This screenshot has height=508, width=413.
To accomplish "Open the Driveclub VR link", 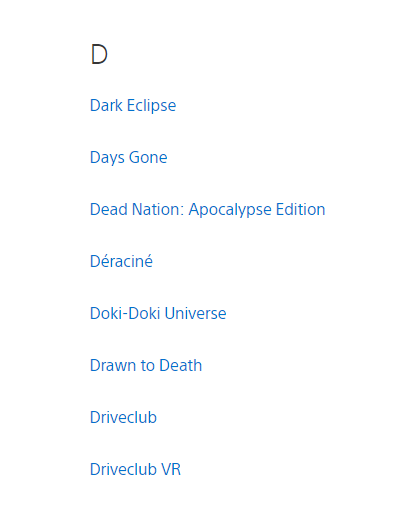I will [x=135, y=469].
